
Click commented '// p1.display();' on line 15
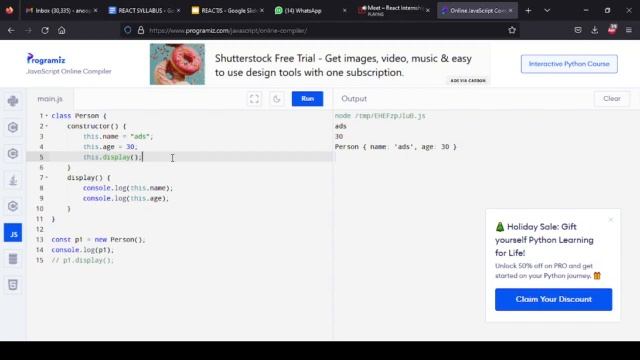tap(82, 260)
